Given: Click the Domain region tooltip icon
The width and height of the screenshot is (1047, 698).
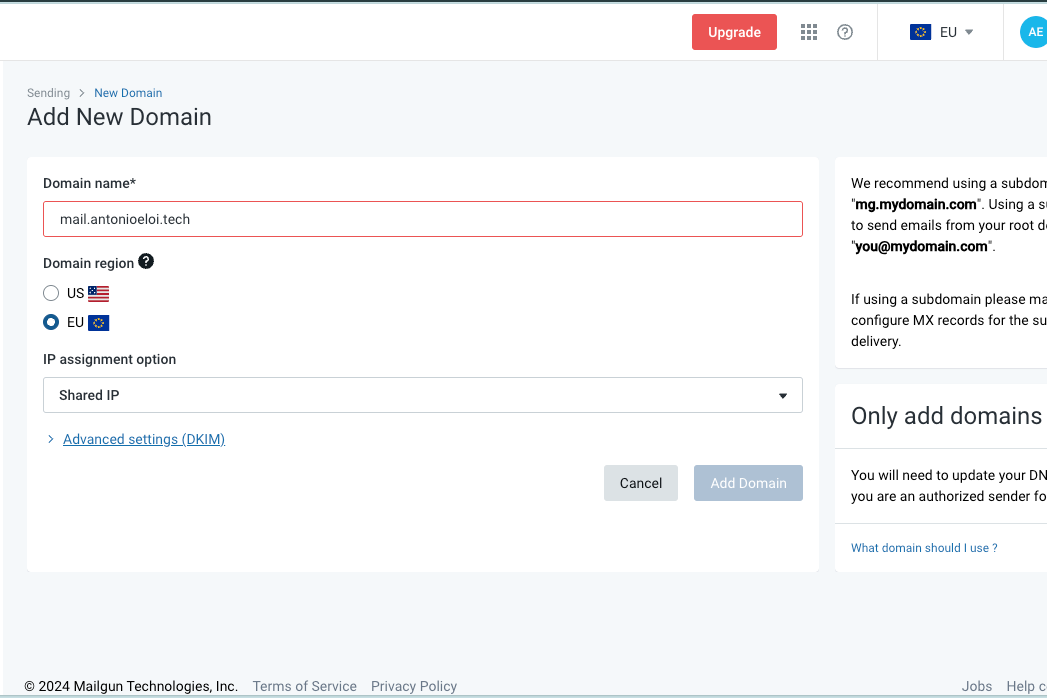Looking at the screenshot, I should point(146,262).
